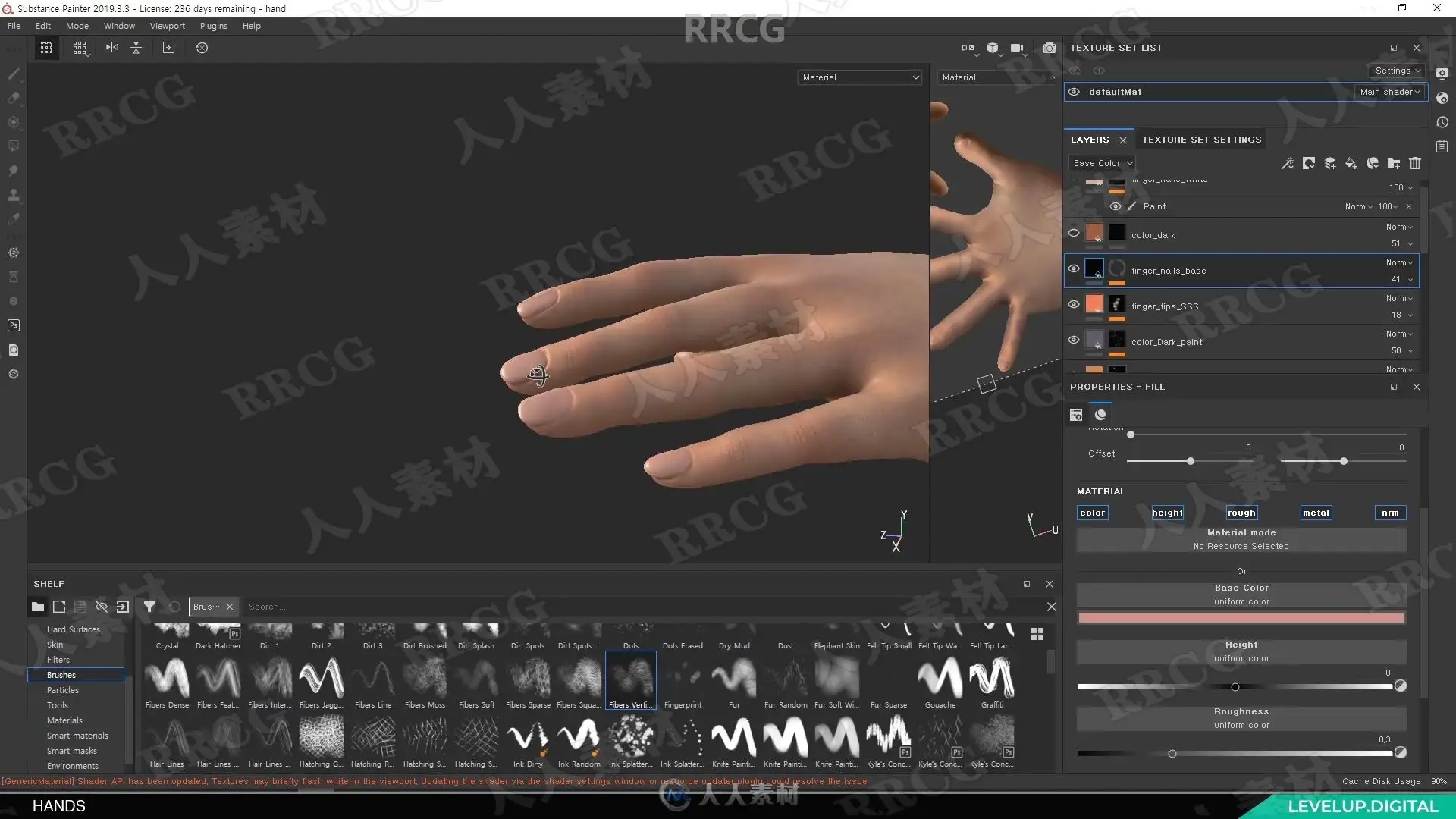
Task: Add an effect with the magic wand icon
Action: coord(1288,163)
